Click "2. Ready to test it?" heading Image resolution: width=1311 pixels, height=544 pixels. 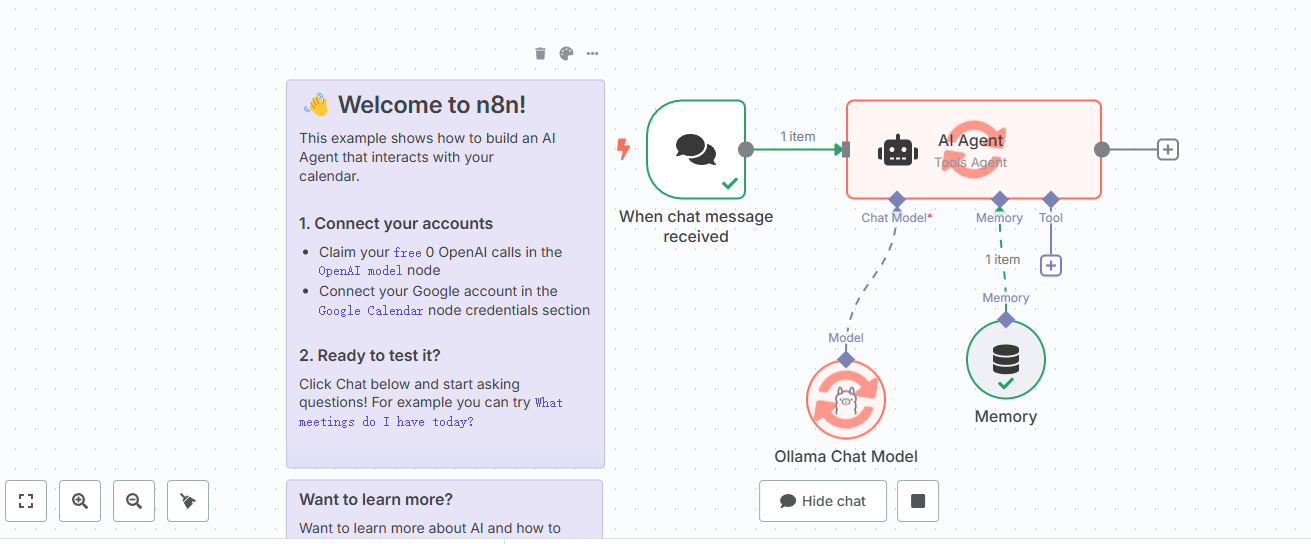370,356
